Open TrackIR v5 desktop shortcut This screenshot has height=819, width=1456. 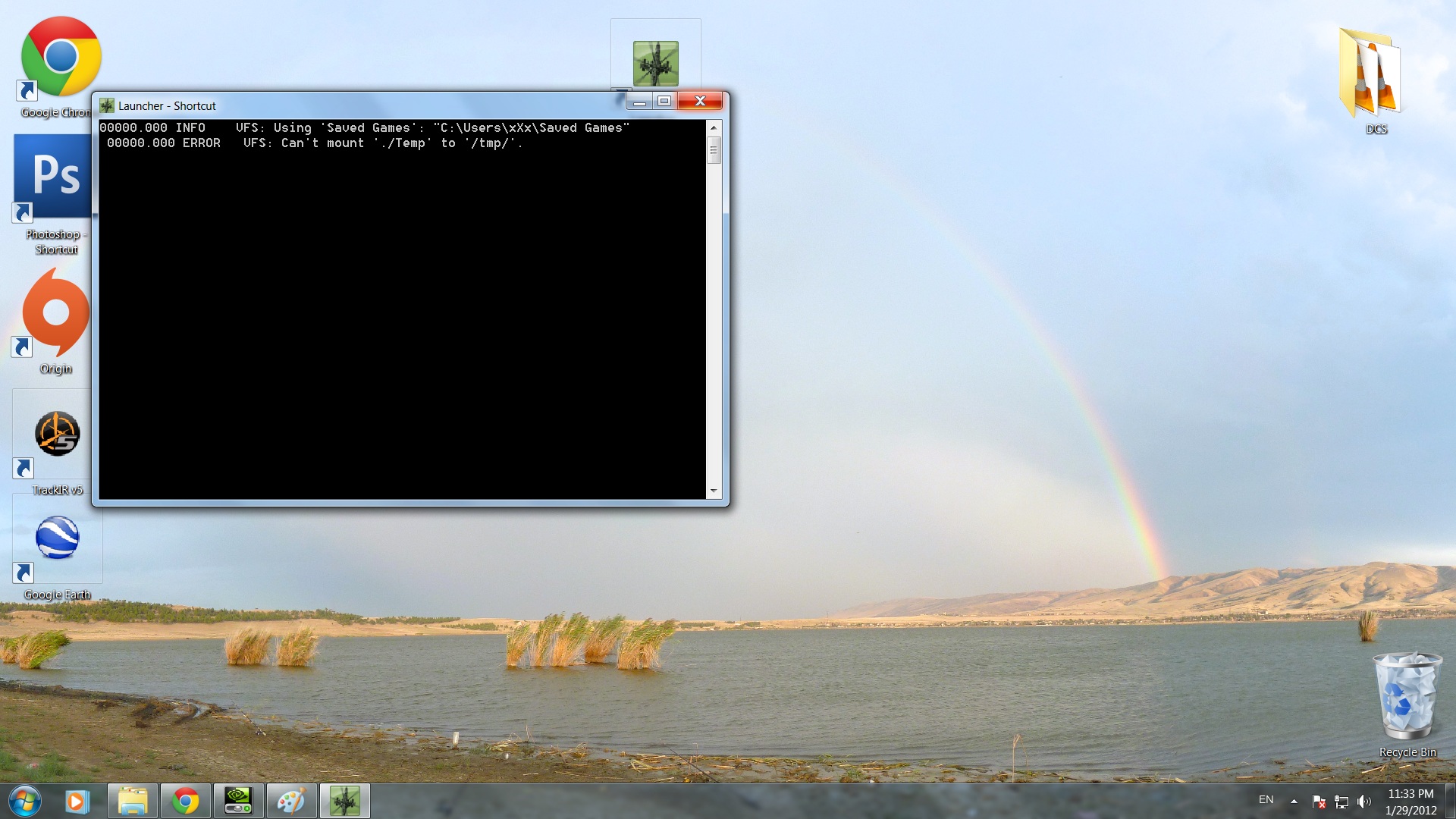point(57,435)
